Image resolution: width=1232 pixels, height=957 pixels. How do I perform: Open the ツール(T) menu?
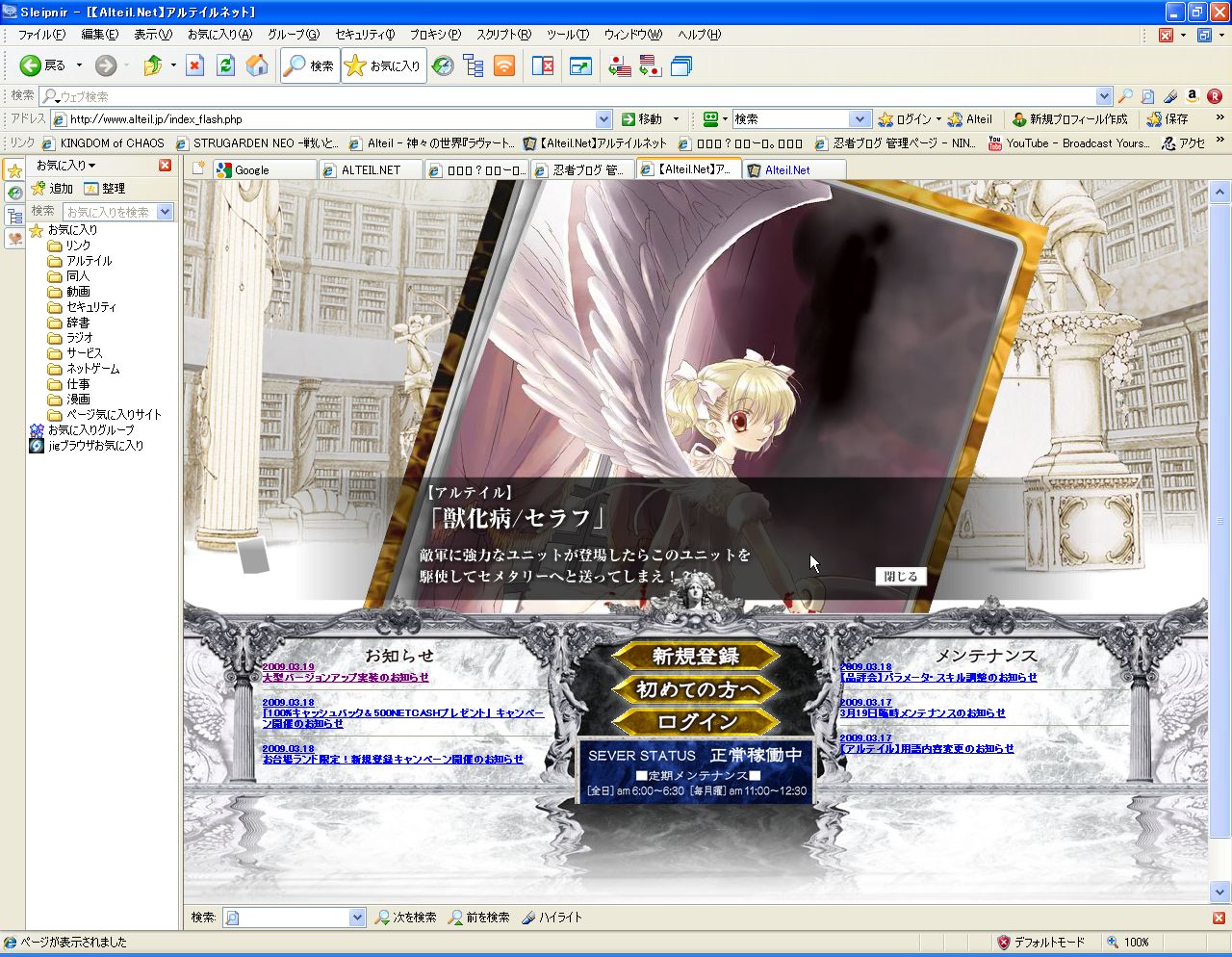coord(568,35)
